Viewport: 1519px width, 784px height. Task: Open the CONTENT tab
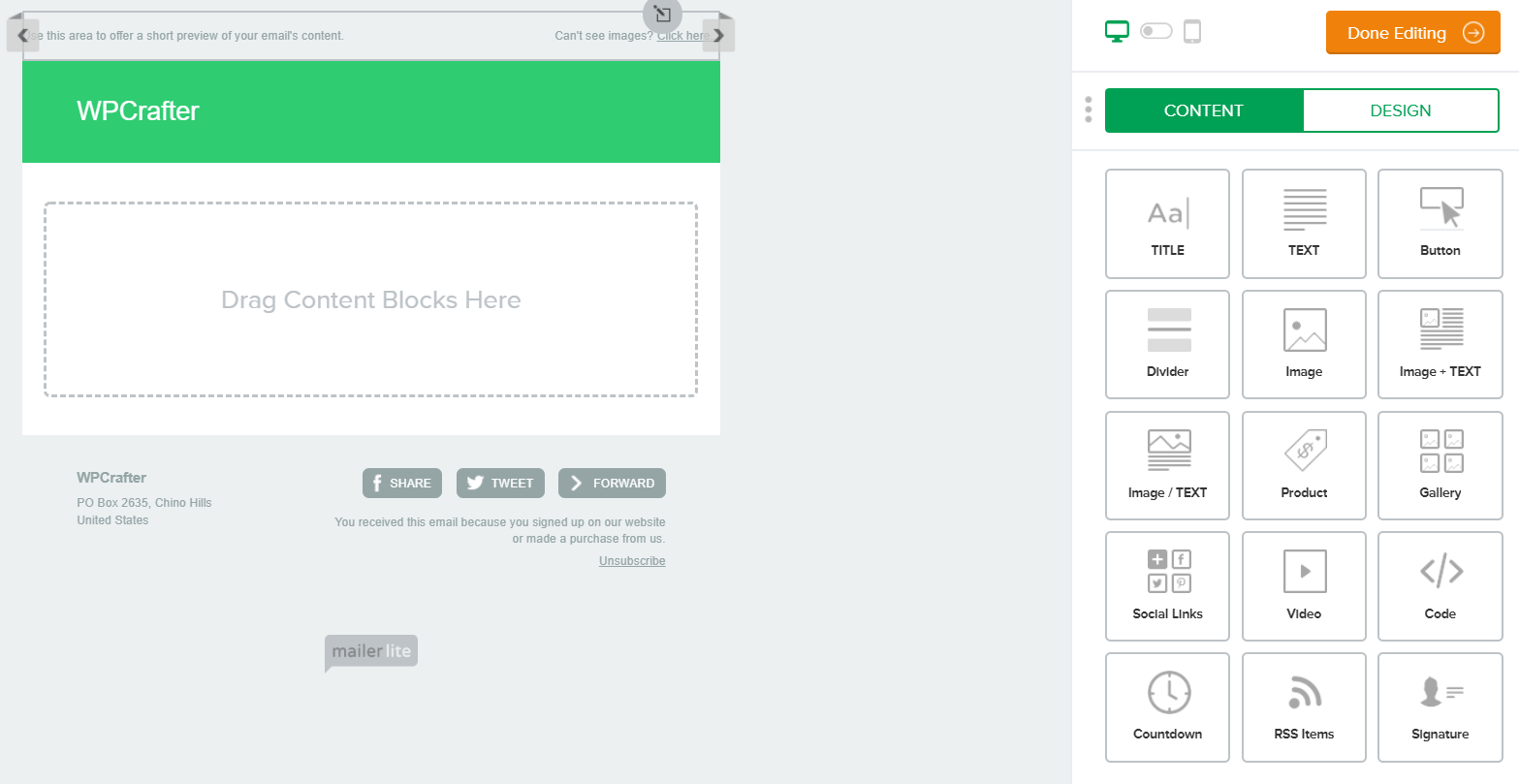(1204, 110)
